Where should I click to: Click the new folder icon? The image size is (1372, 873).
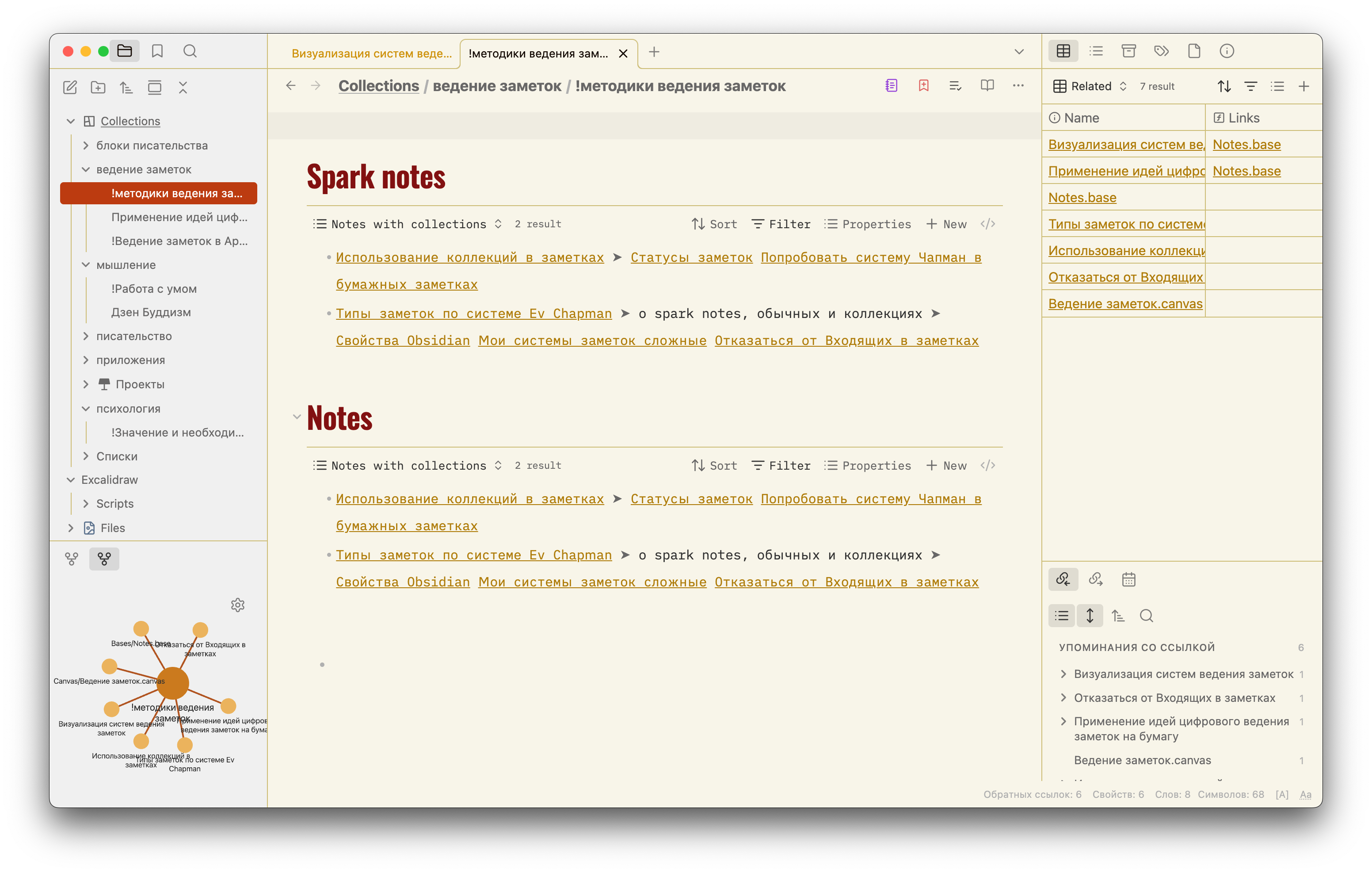[x=98, y=87]
